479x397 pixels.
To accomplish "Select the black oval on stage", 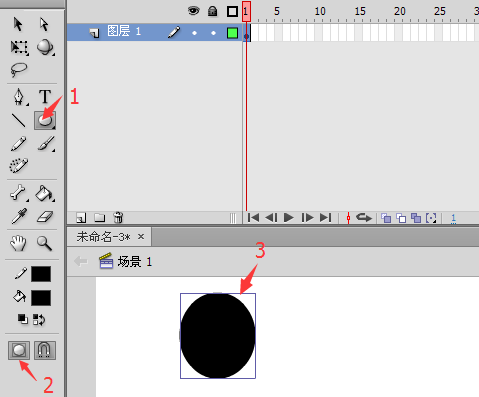I will coord(218,336).
